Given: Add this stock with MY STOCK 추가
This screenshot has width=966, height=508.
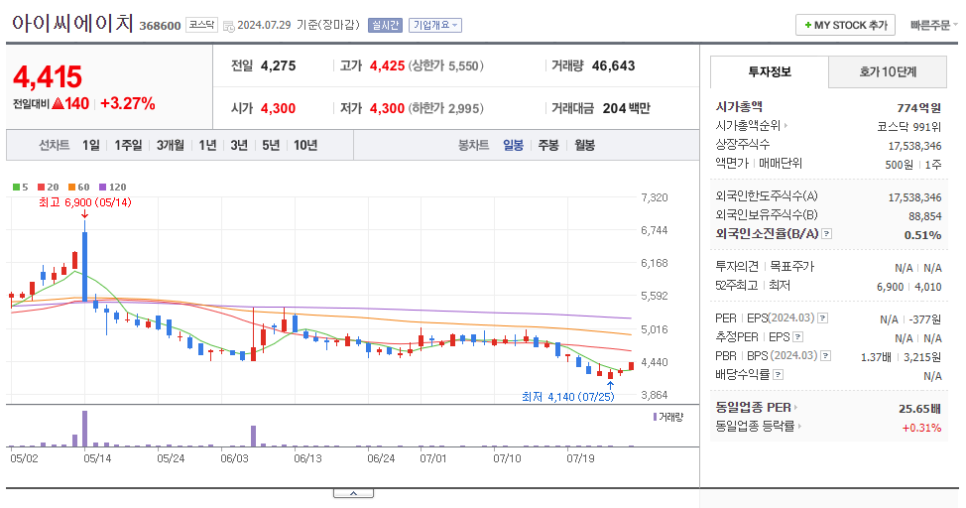Looking at the screenshot, I should point(845,25).
